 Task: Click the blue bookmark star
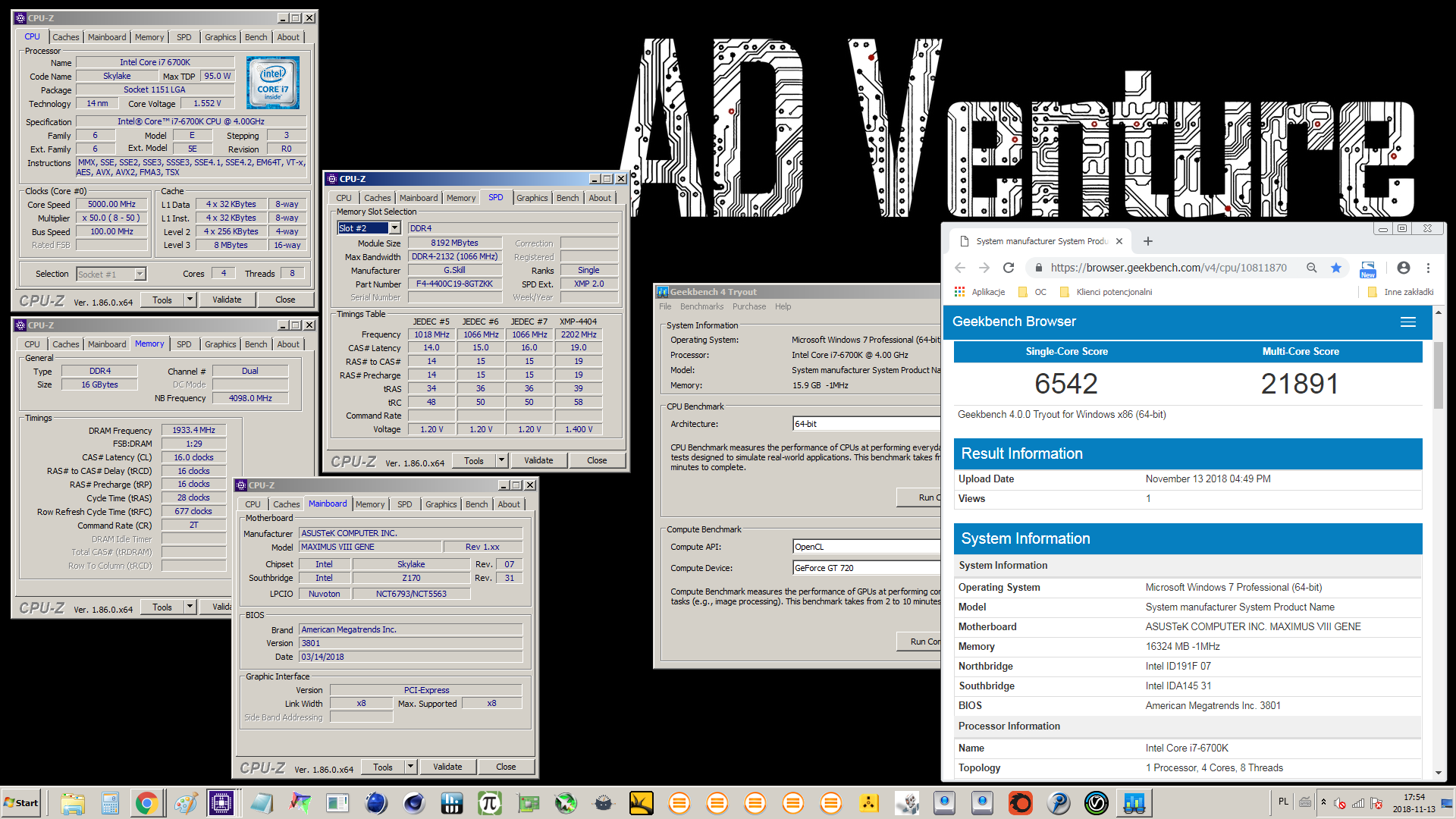(1335, 268)
